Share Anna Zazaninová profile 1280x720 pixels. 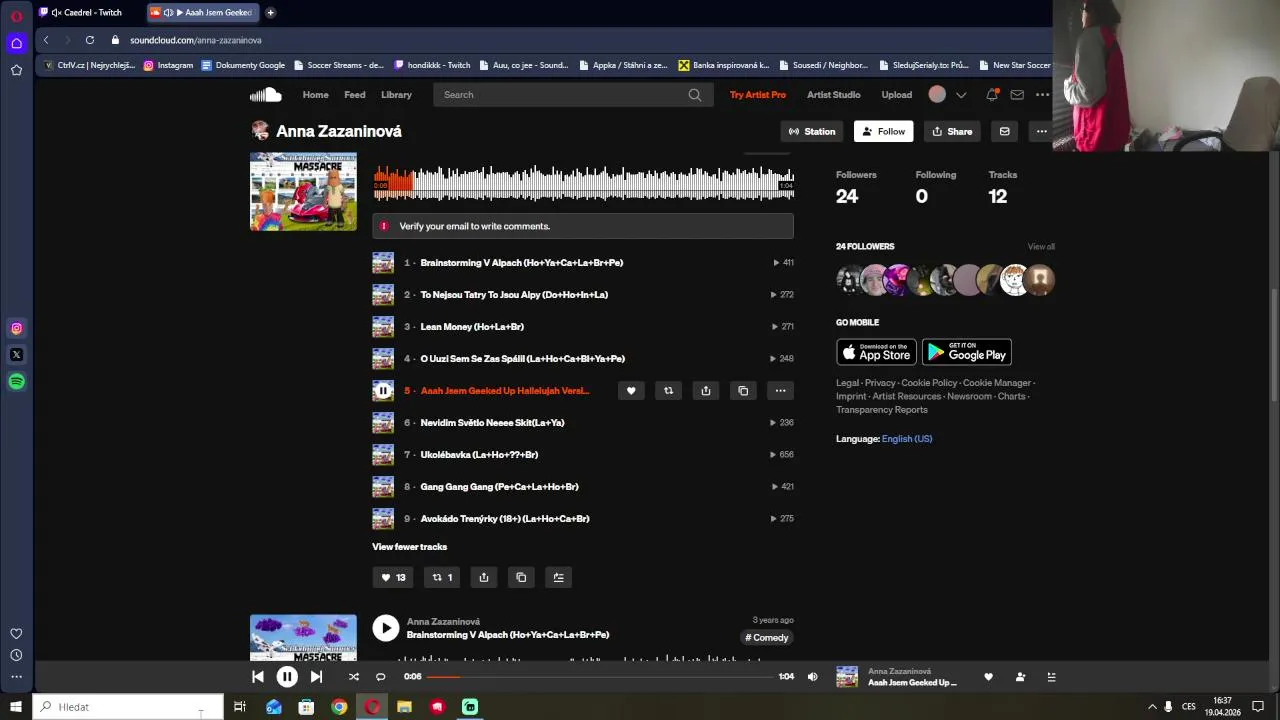tap(952, 131)
